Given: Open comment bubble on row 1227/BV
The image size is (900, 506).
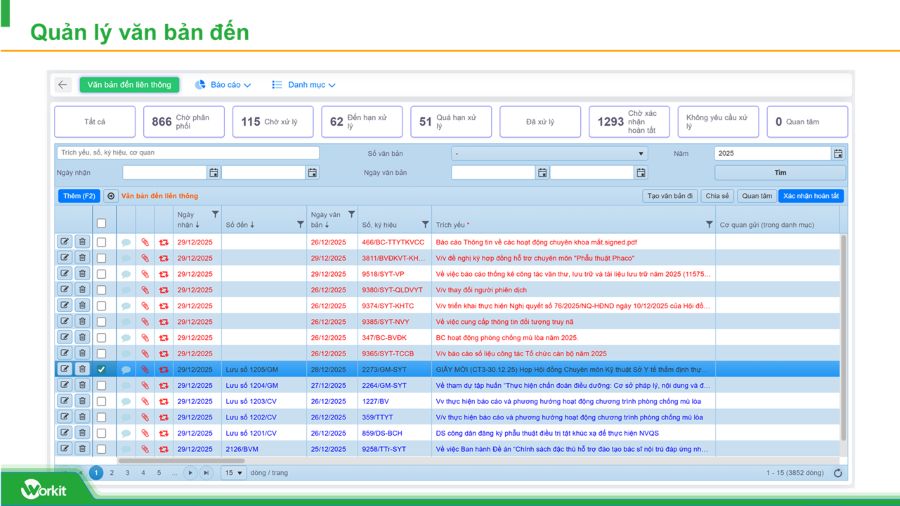Looking at the screenshot, I should coord(126,402).
